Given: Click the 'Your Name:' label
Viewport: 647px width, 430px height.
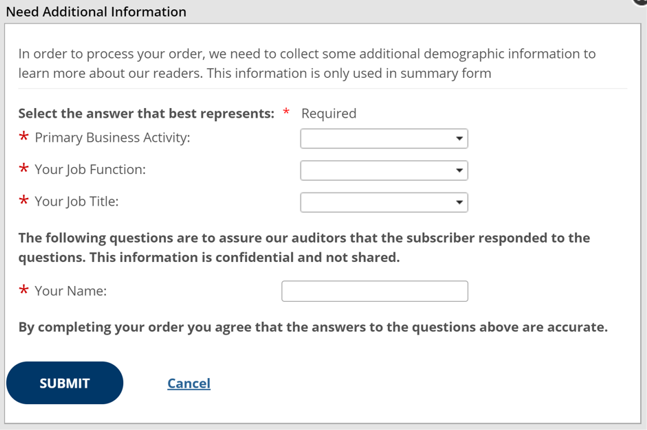Looking at the screenshot, I should coord(71,291).
